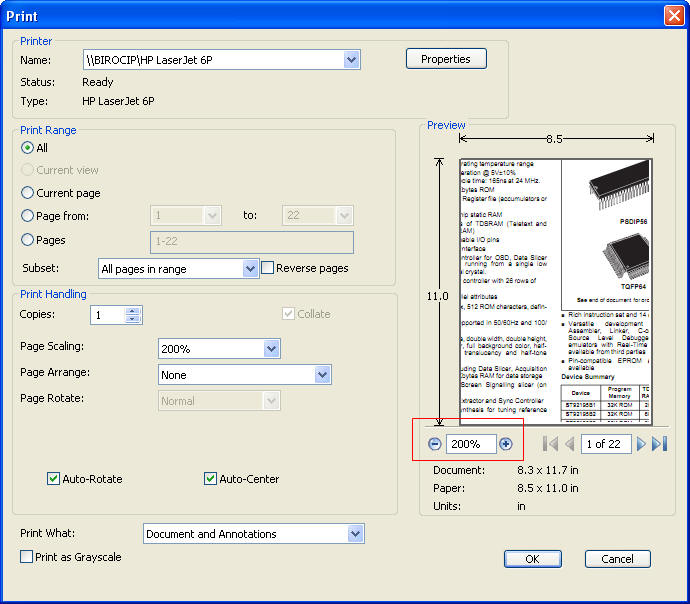
Task: Go to previous page in preview
Action: click(x=569, y=444)
